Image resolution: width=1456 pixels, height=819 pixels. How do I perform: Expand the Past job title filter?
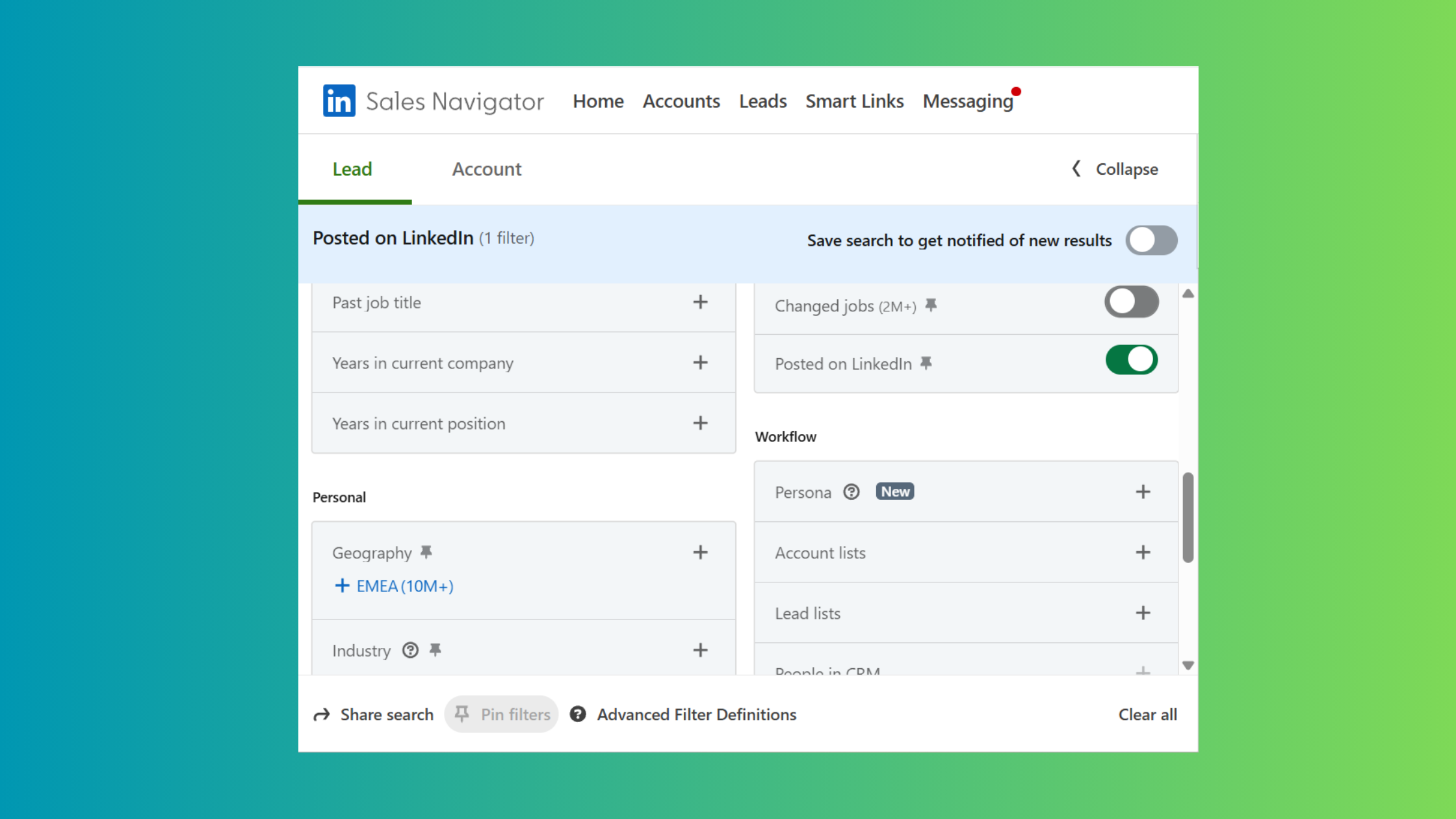[700, 302]
